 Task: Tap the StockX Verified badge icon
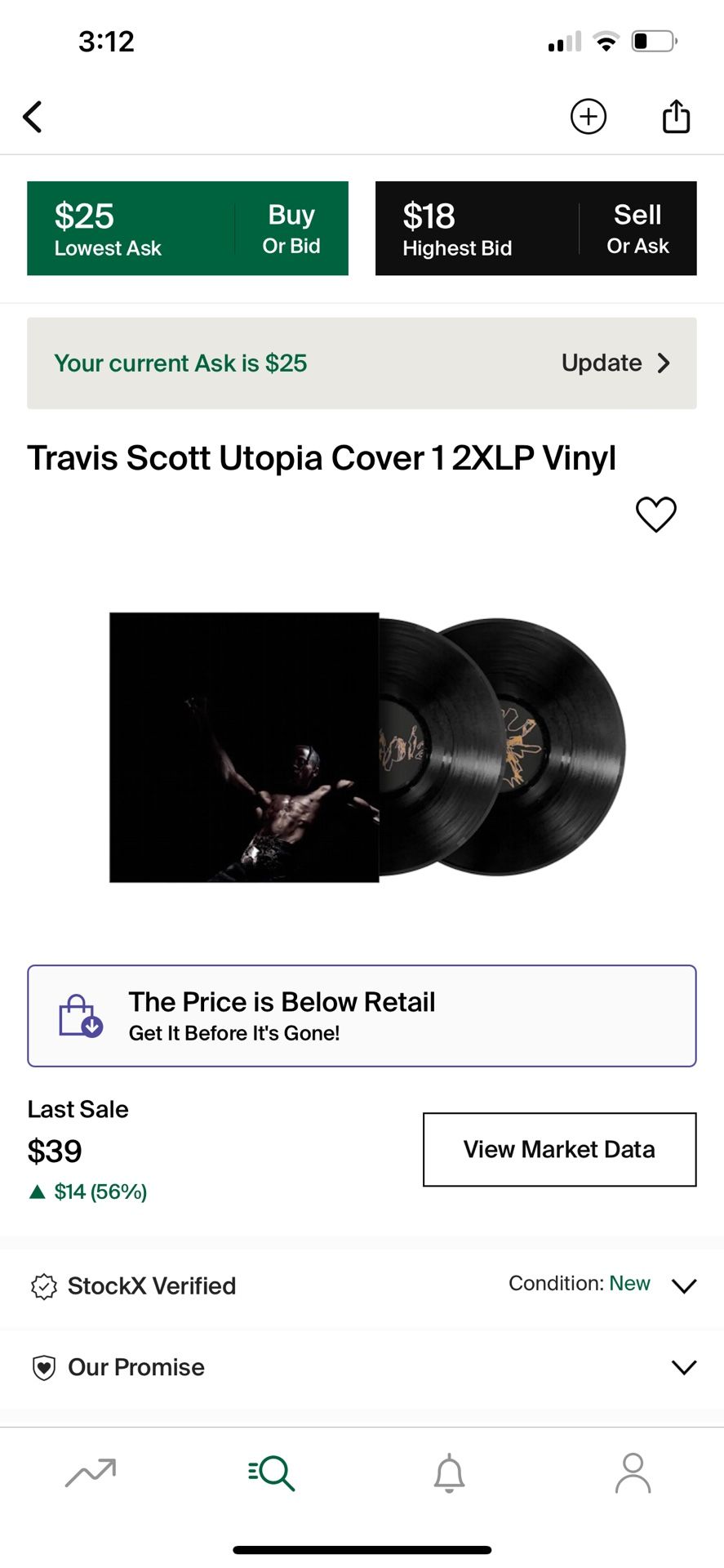[x=43, y=1286]
